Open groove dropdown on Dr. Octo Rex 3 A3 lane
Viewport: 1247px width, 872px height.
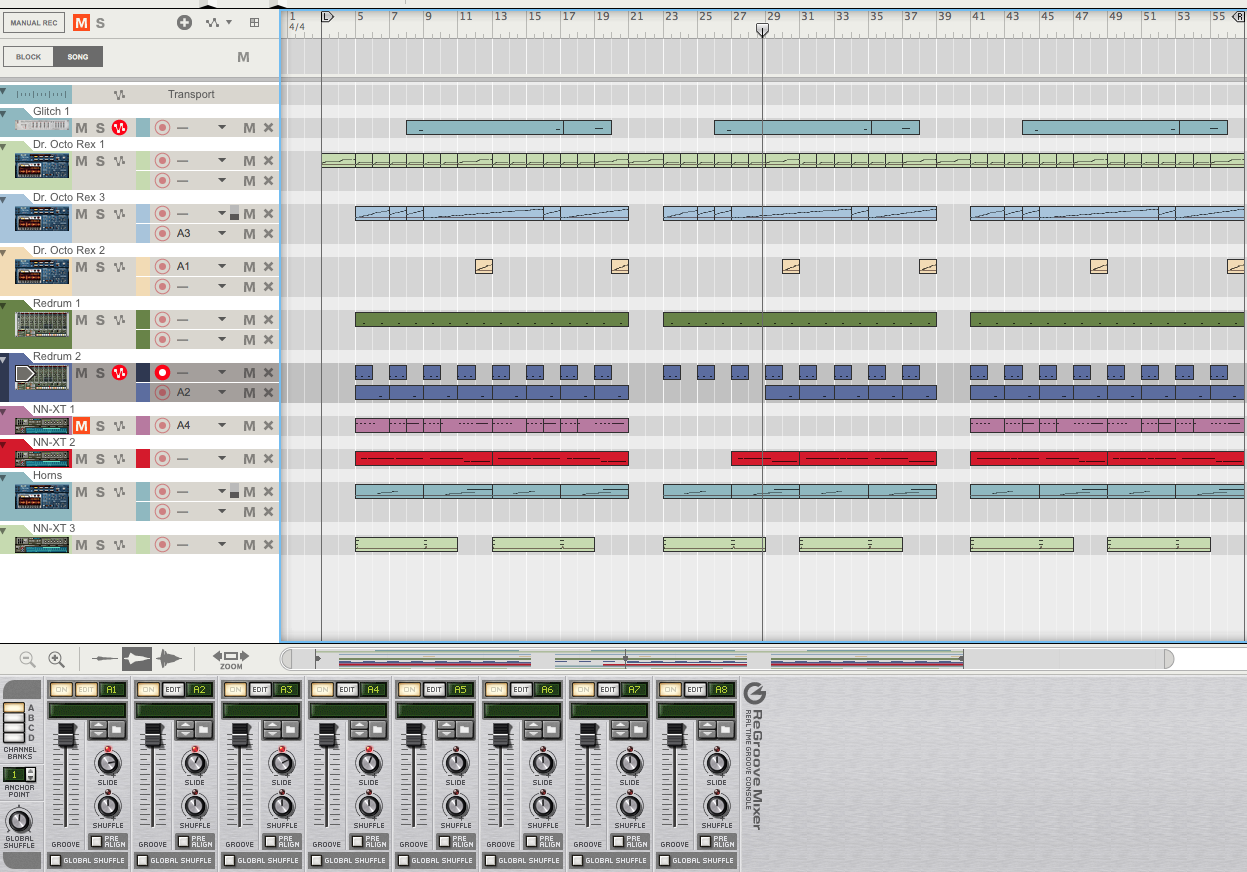tap(222, 233)
